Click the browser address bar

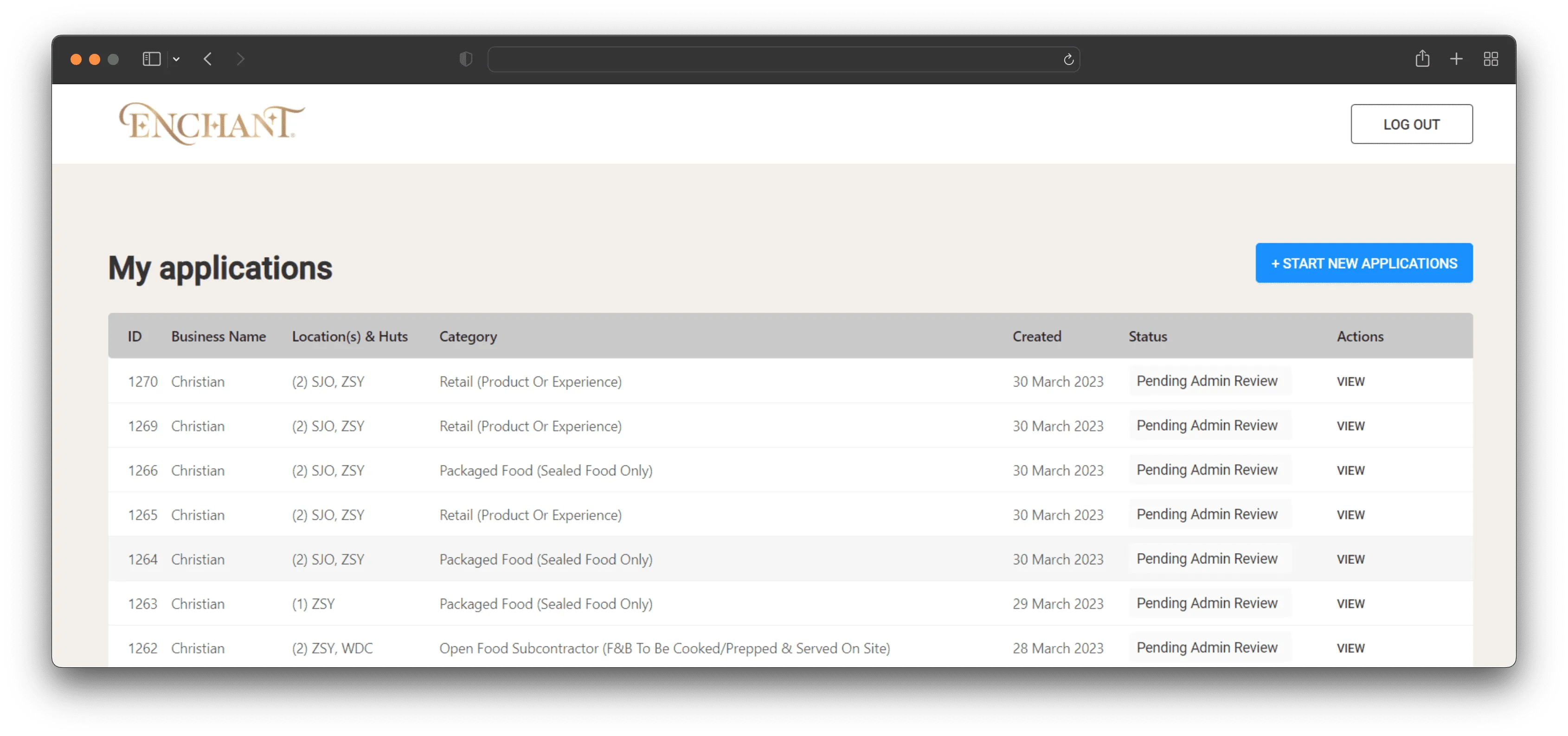[x=784, y=59]
